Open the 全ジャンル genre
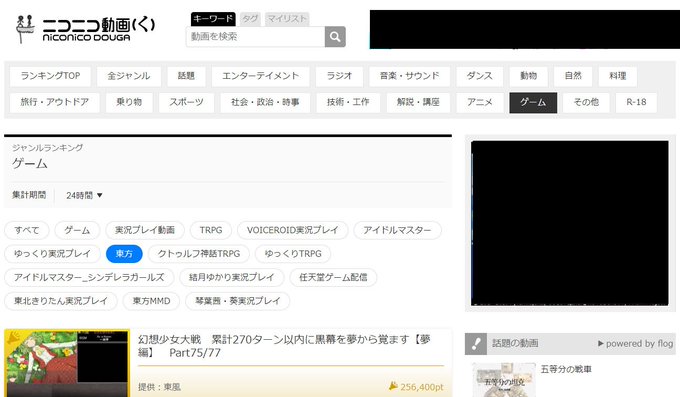 129,76
